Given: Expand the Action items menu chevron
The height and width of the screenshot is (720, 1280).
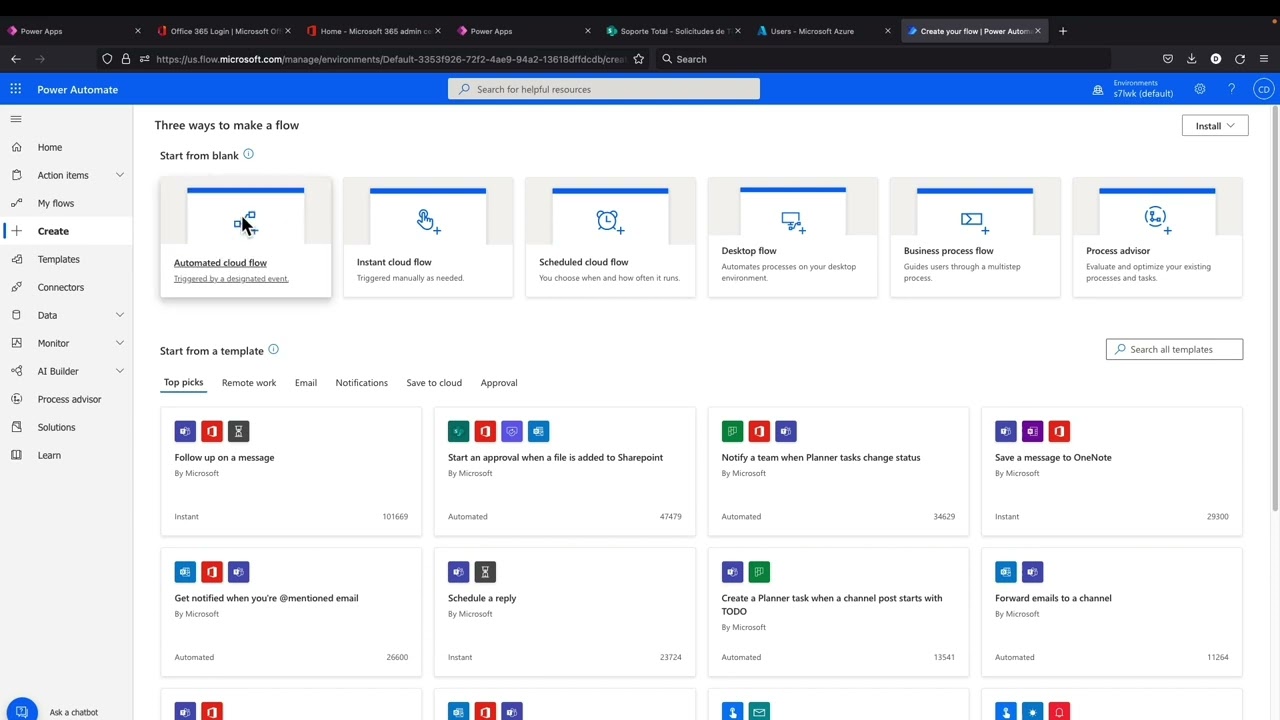Looking at the screenshot, I should (x=120, y=175).
